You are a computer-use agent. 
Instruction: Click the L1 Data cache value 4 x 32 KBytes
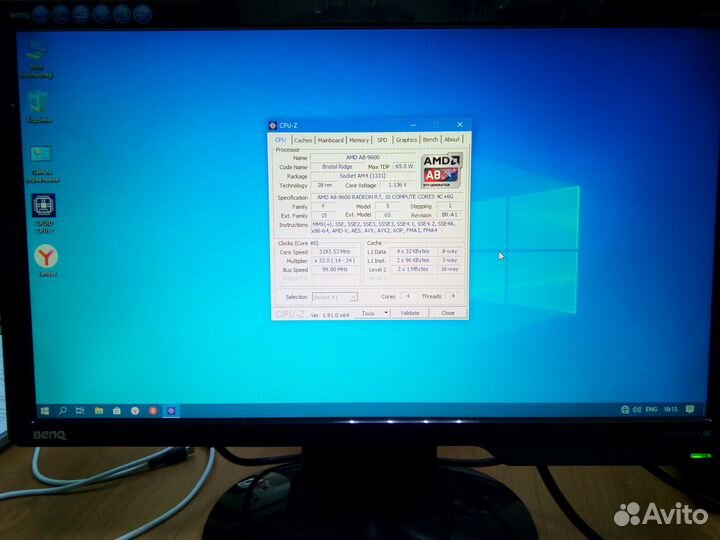(413, 251)
